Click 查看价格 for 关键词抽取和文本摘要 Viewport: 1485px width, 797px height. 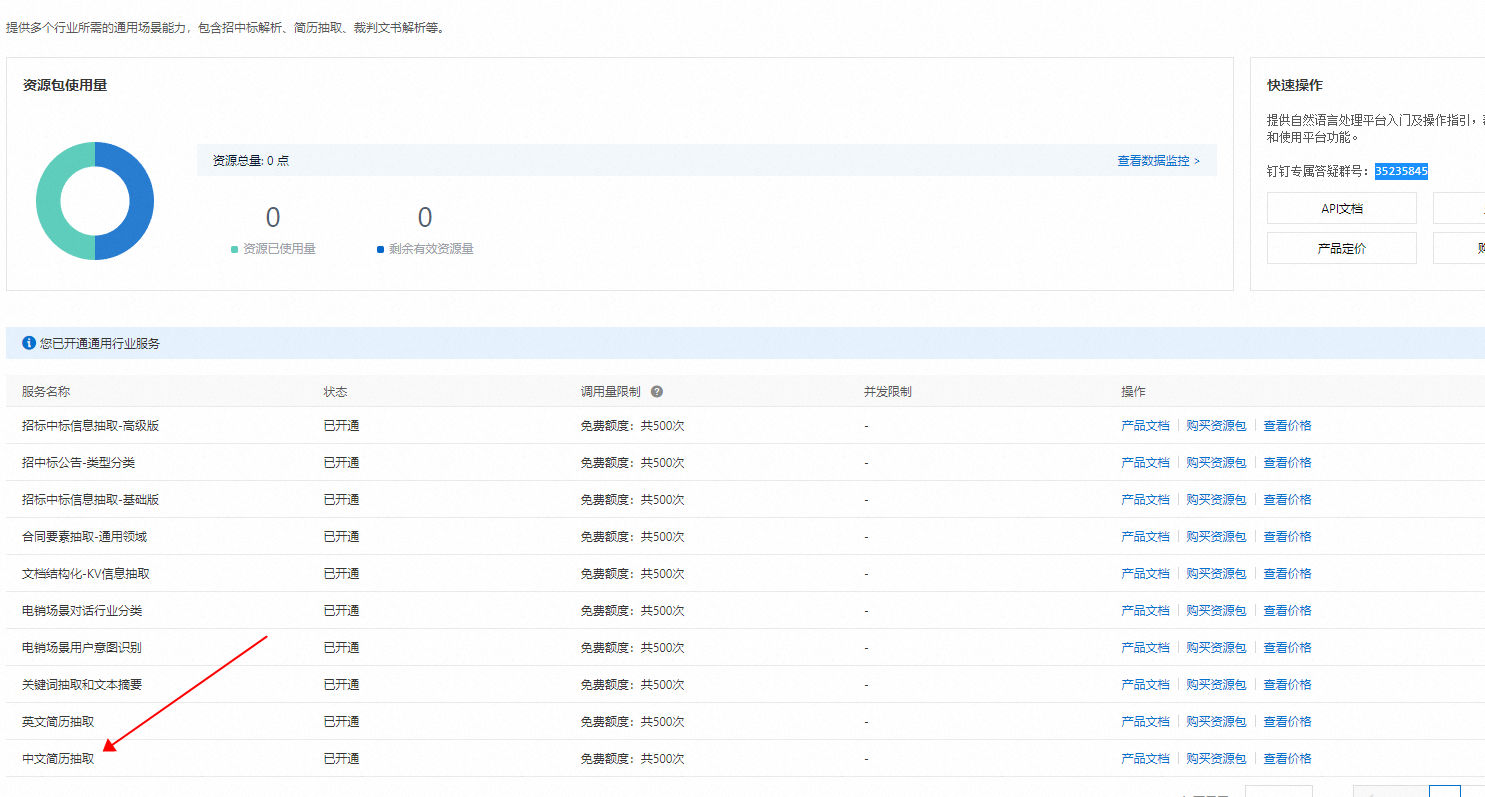(1287, 684)
